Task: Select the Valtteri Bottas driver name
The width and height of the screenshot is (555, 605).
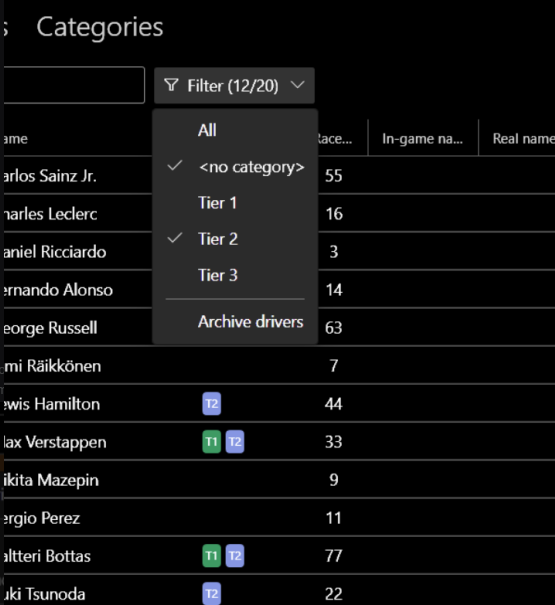Action: point(46,556)
